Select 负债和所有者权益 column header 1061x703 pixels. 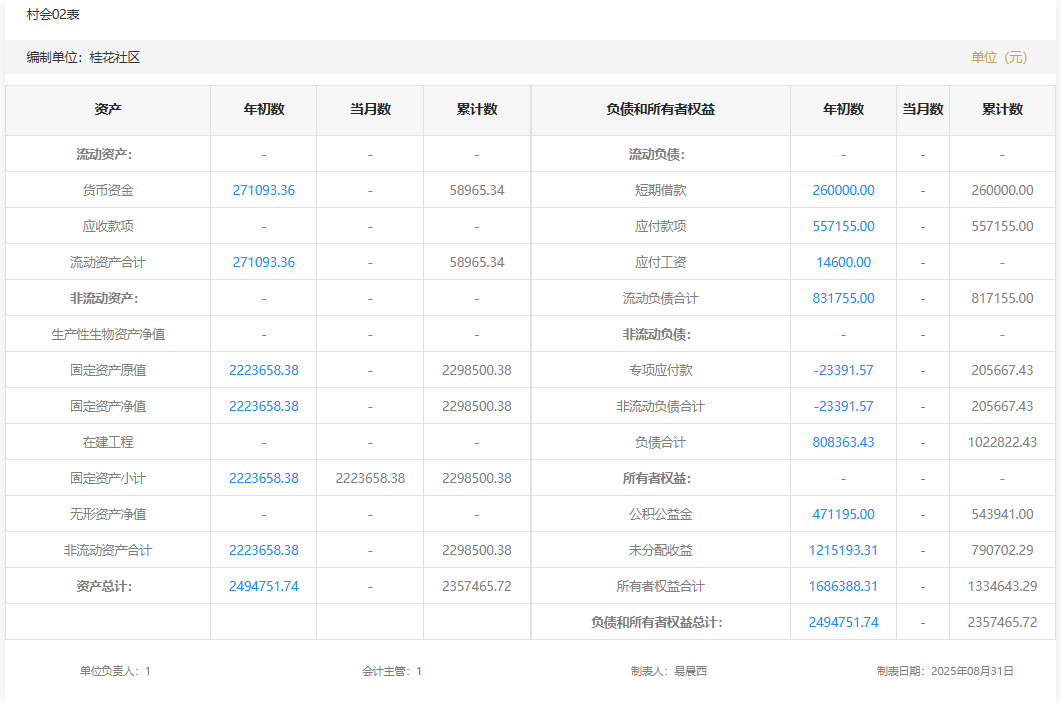pyautogui.click(x=660, y=110)
